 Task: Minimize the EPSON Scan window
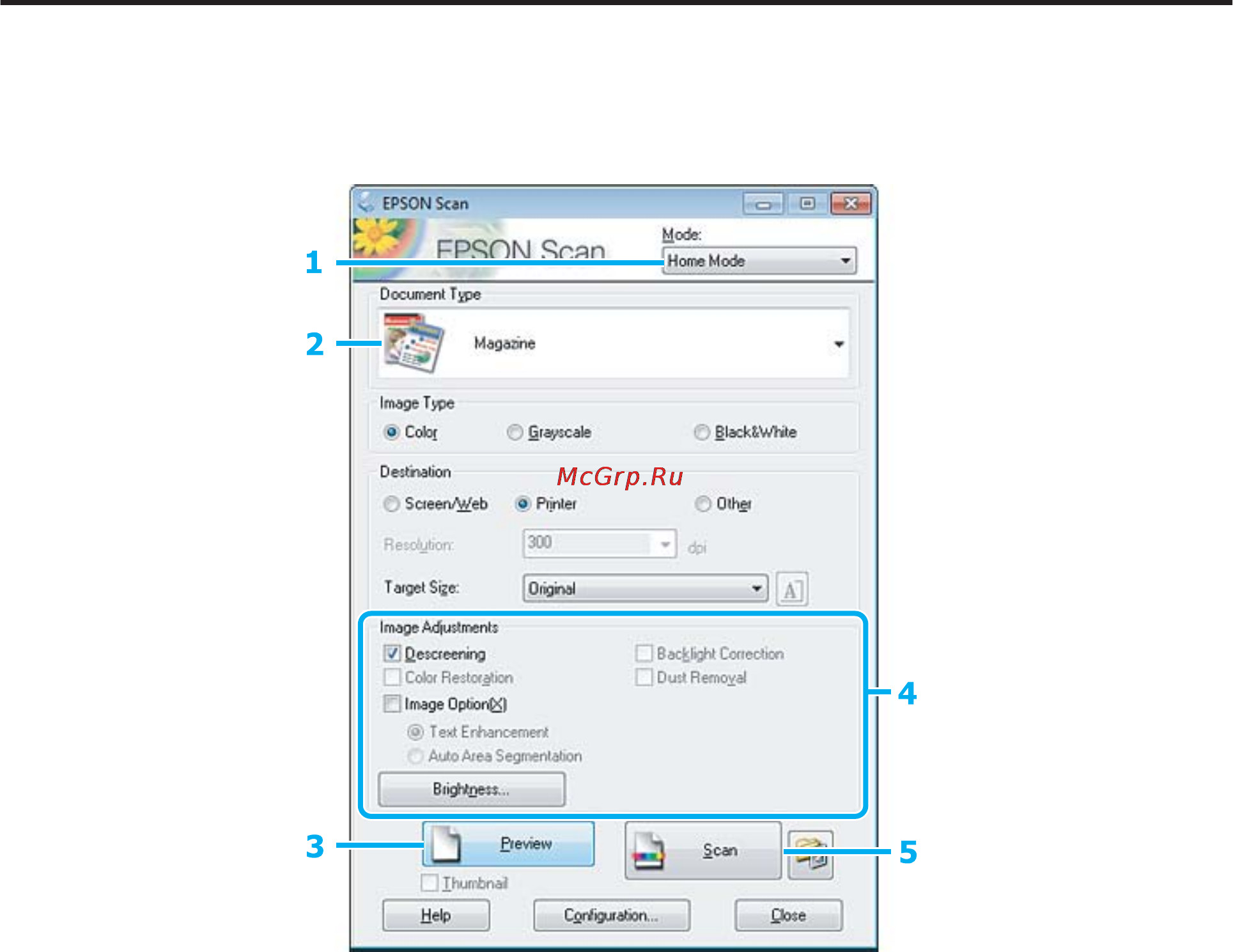pyautogui.click(x=763, y=204)
